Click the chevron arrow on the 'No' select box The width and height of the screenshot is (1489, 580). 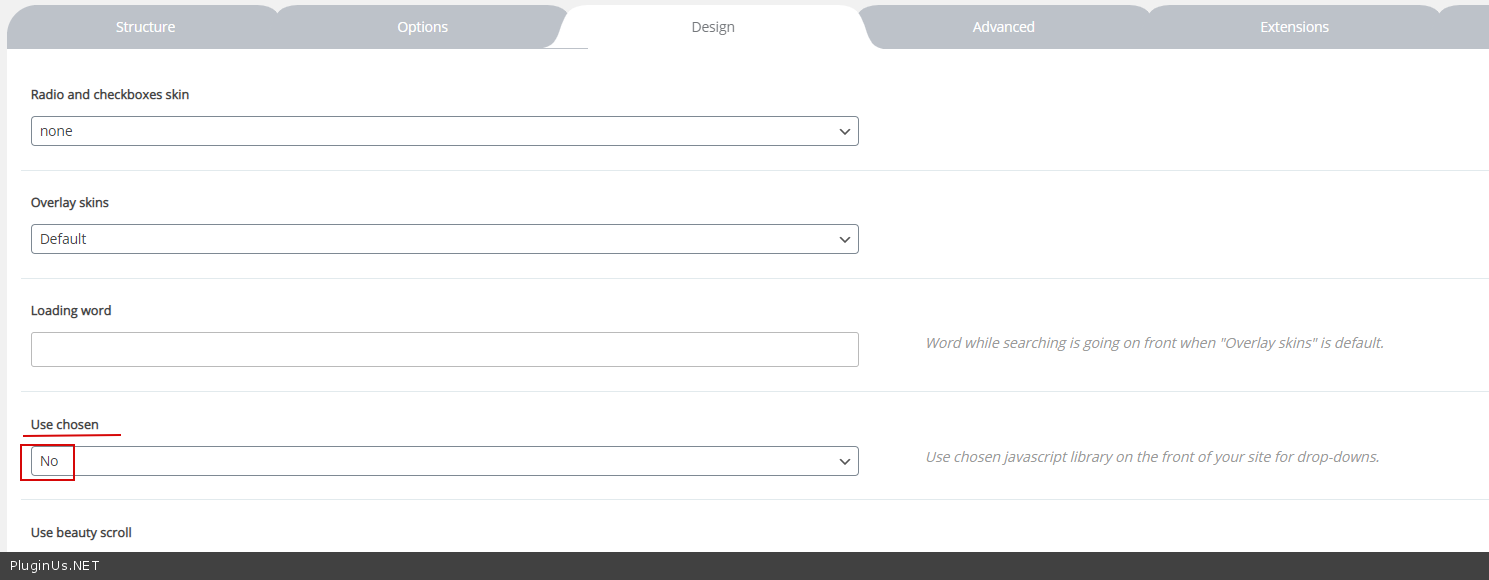(845, 461)
